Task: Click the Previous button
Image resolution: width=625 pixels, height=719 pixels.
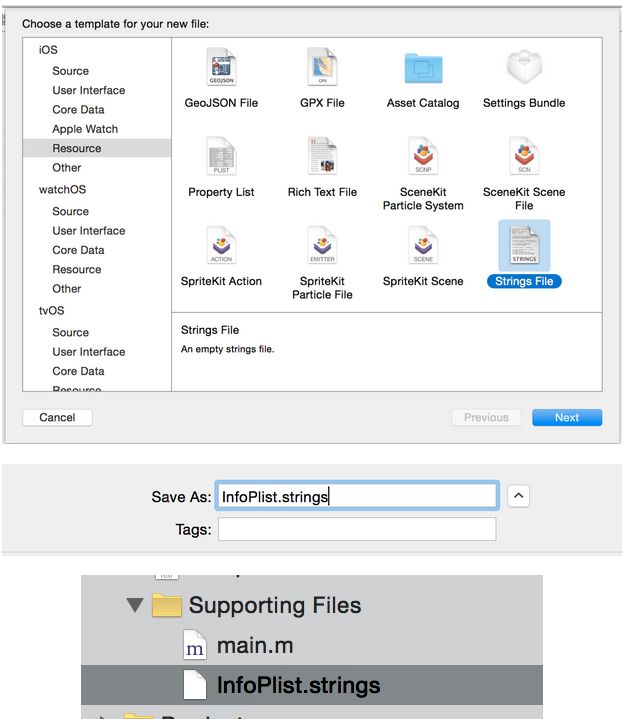Action: click(487, 417)
